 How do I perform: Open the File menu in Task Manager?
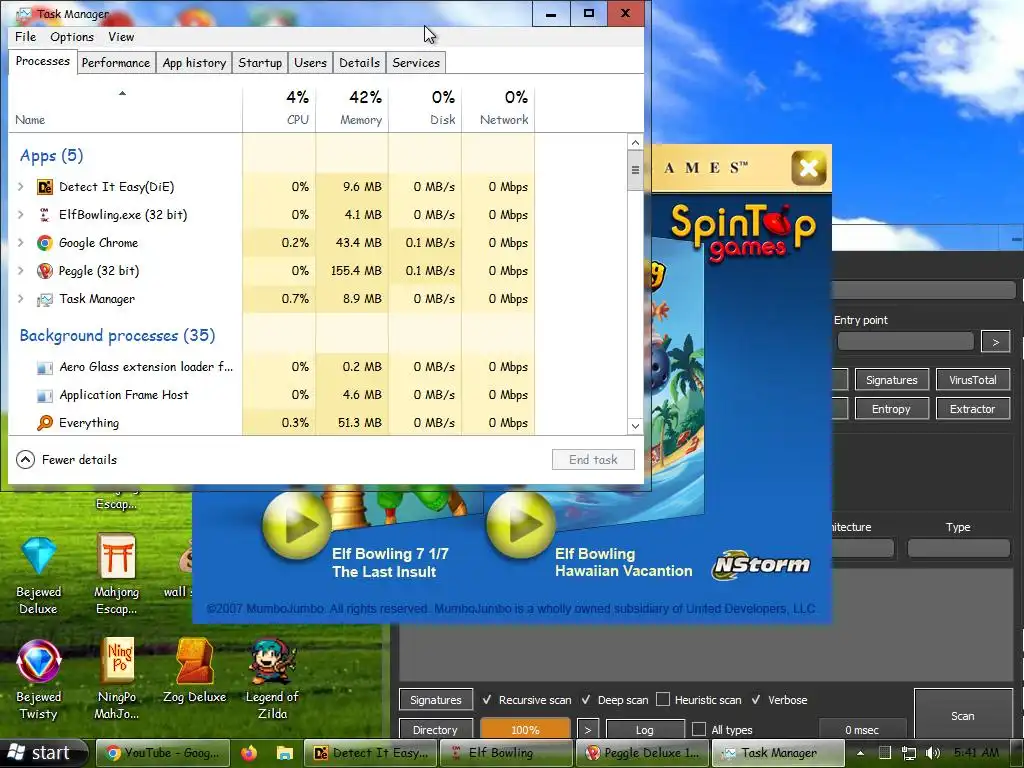pos(25,37)
